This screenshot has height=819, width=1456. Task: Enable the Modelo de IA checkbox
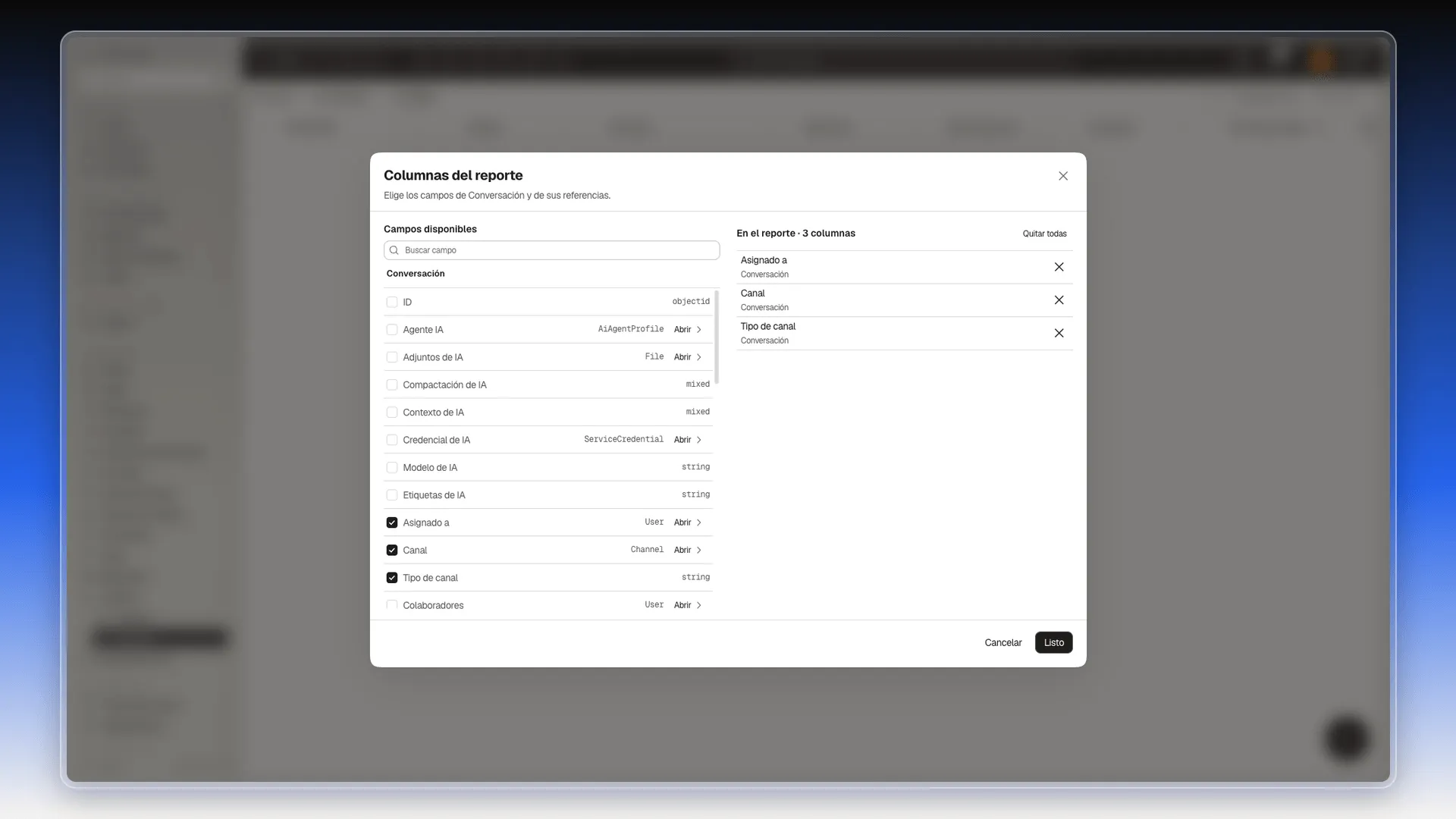pyautogui.click(x=392, y=468)
